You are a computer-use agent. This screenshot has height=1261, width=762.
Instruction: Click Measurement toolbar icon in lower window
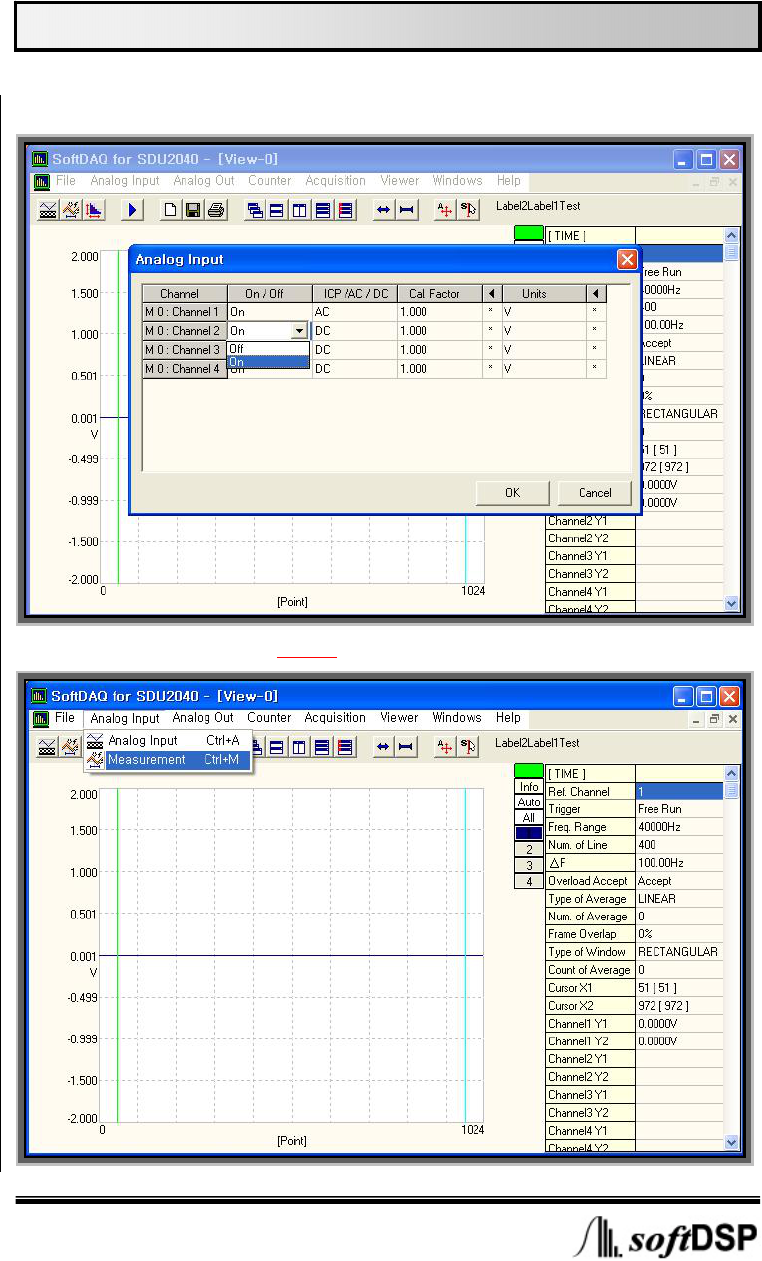pyautogui.click(x=70, y=745)
